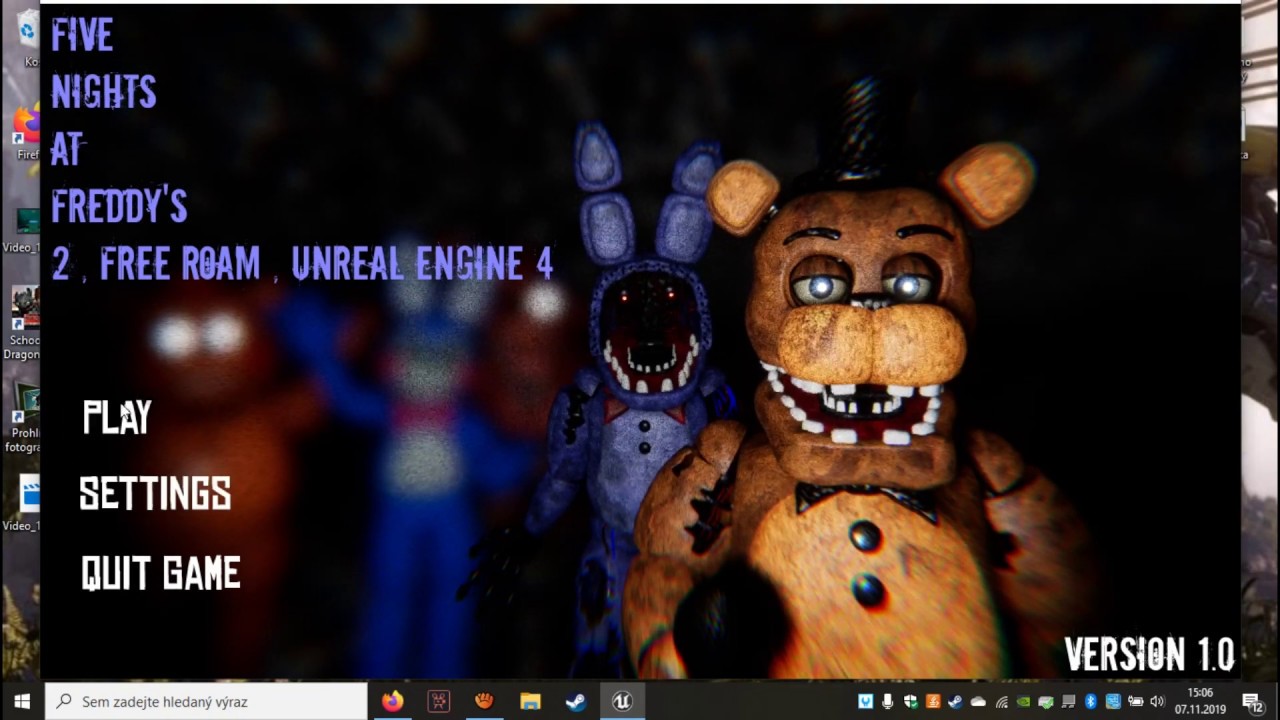Open the volume speaker tray icon

(x=1158, y=702)
